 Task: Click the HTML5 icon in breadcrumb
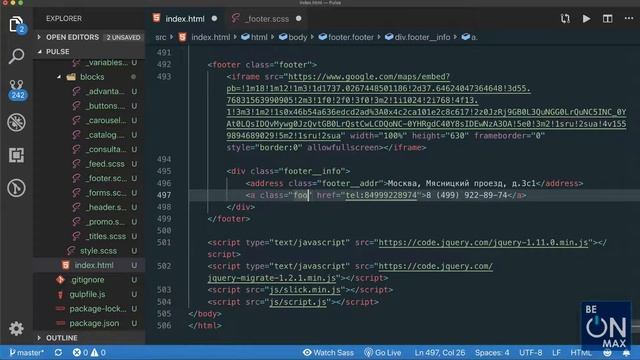[182, 37]
